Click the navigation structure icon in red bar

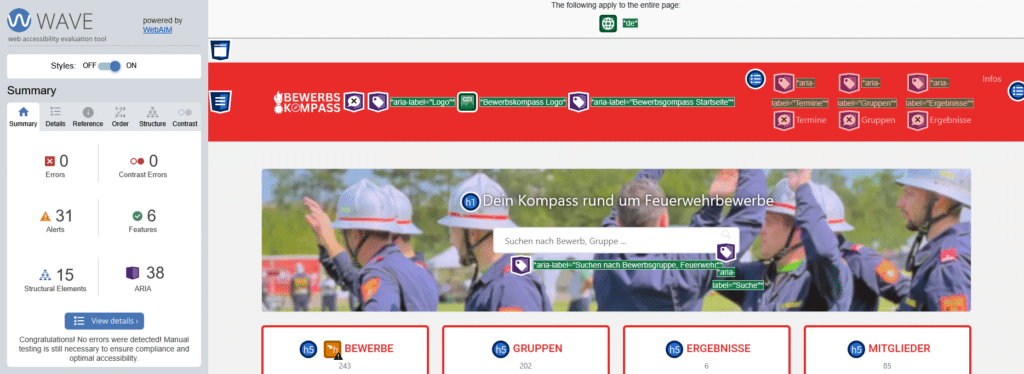(220, 102)
